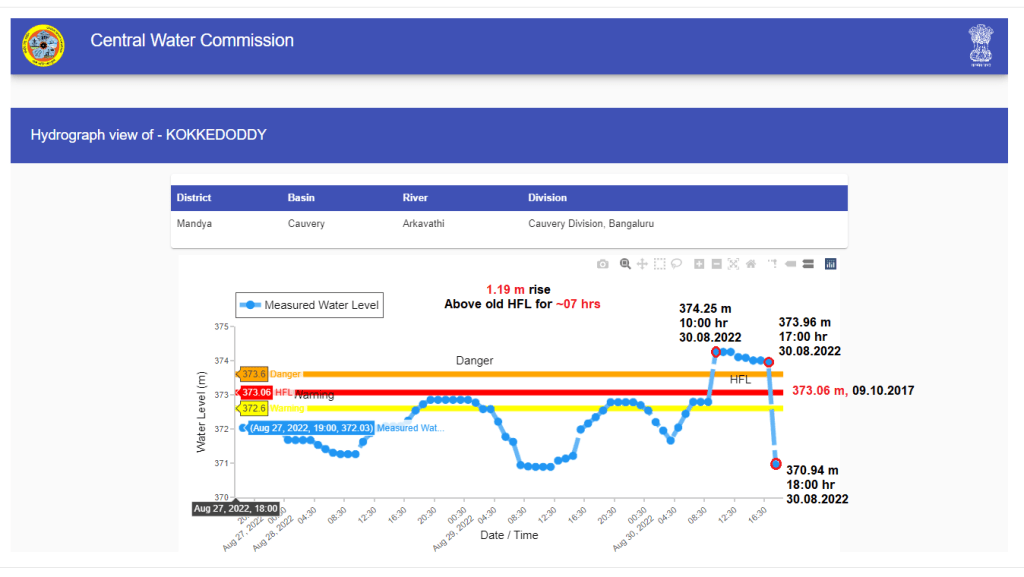Screen dimensions: 1024x577
Task: Download the plot as PNG via camera icon
Action: (x=602, y=264)
